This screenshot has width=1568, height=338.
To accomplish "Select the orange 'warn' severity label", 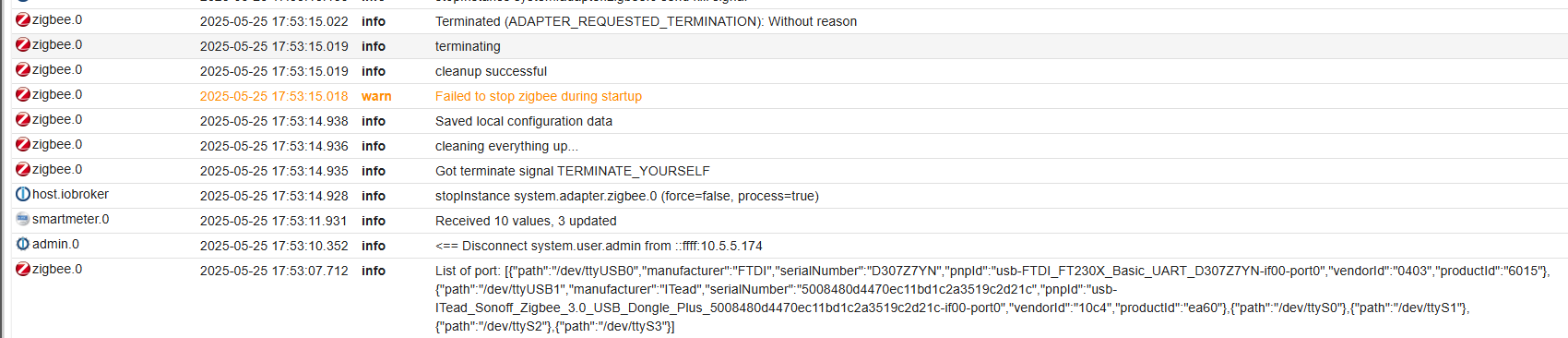I will click(376, 96).
